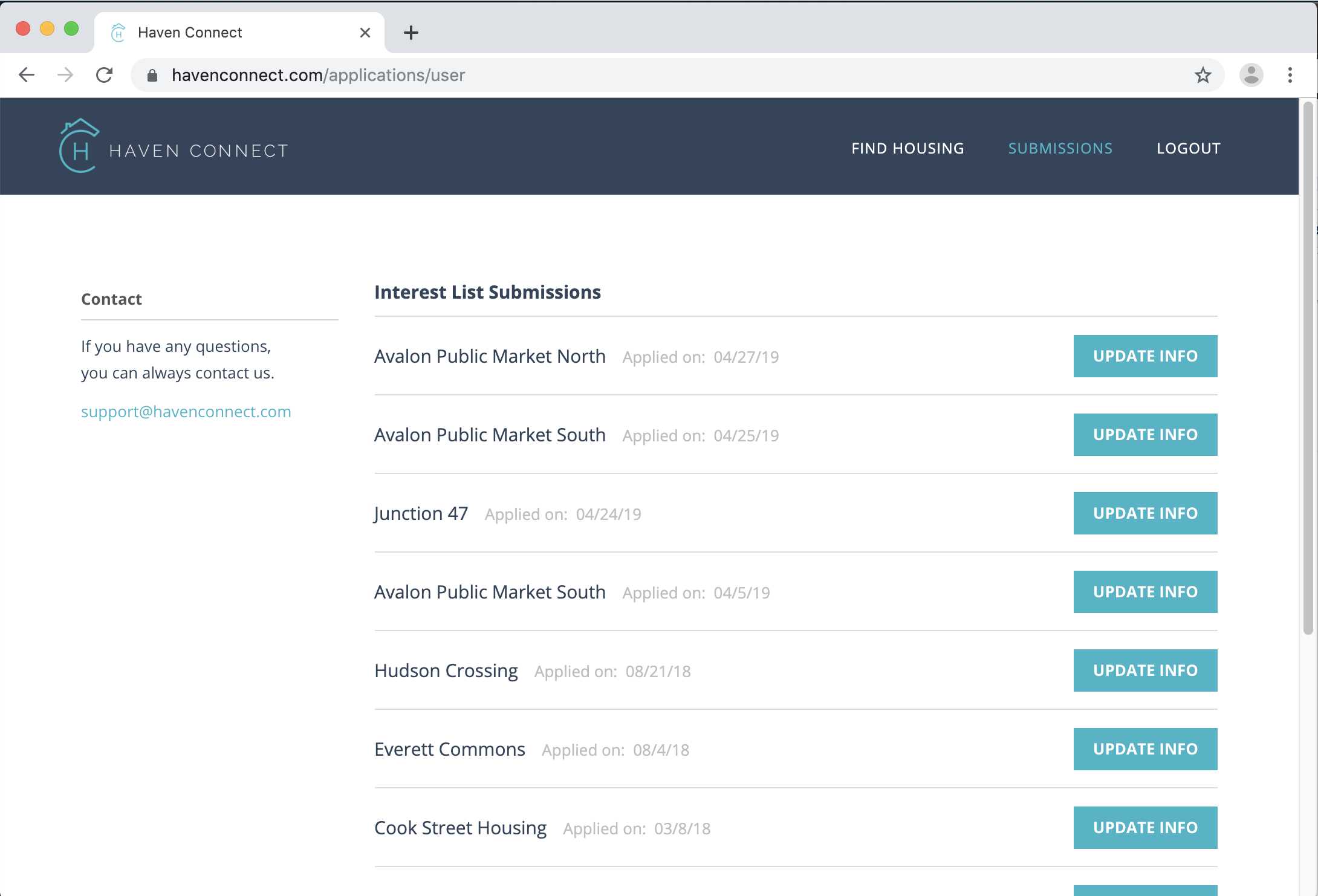Update info for Everett Commons
The image size is (1318, 896).
tap(1144, 748)
